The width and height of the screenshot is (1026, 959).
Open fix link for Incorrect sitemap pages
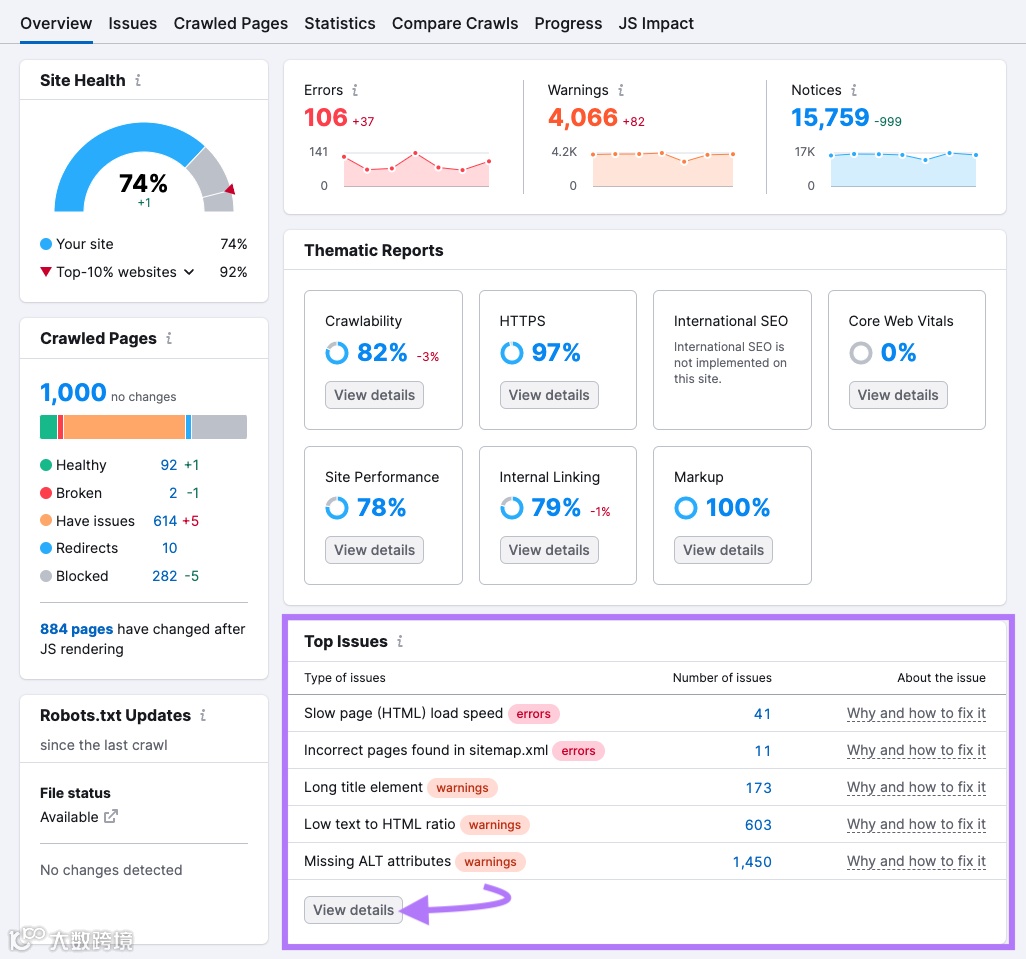[x=916, y=751]
